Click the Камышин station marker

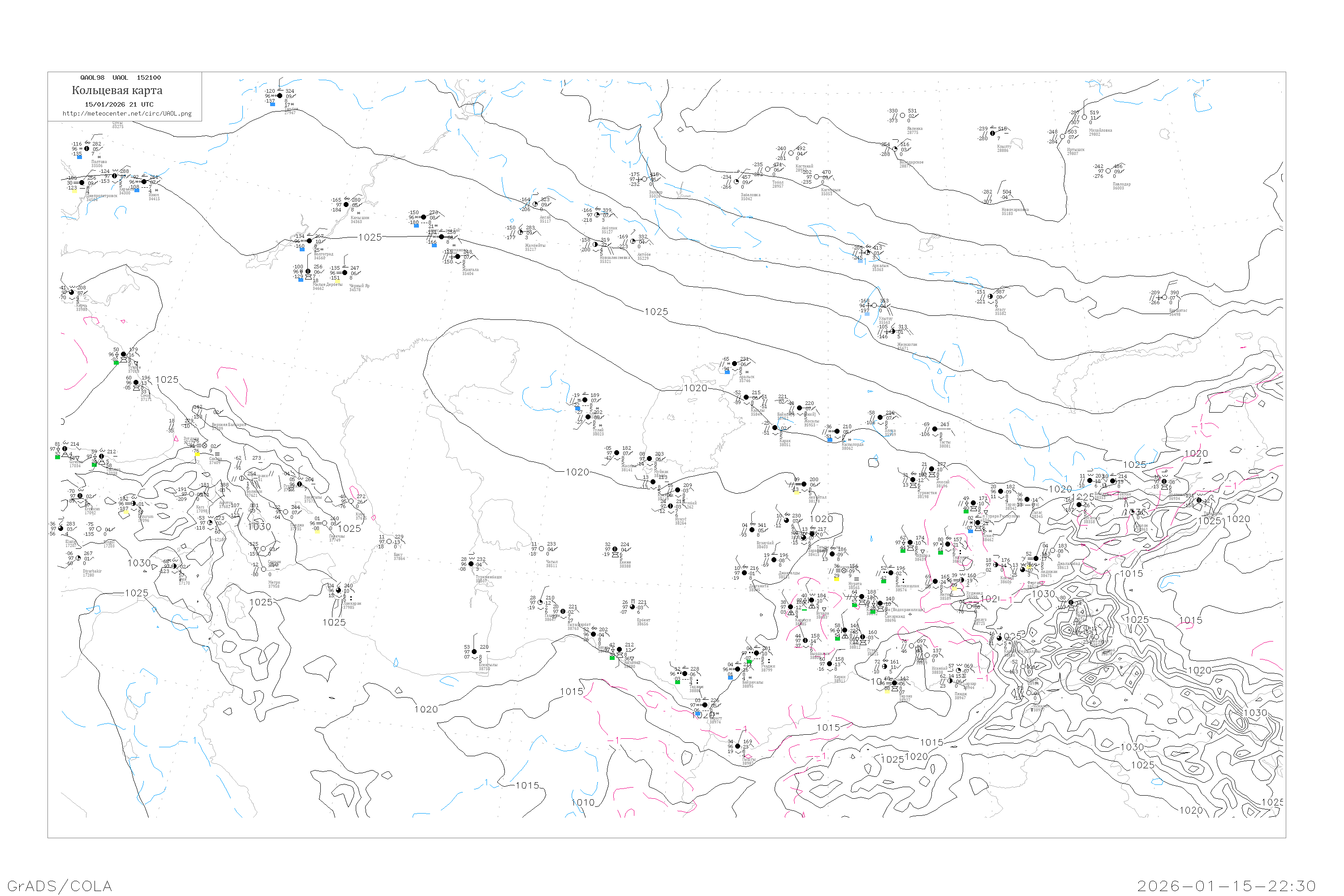[346, 205]
